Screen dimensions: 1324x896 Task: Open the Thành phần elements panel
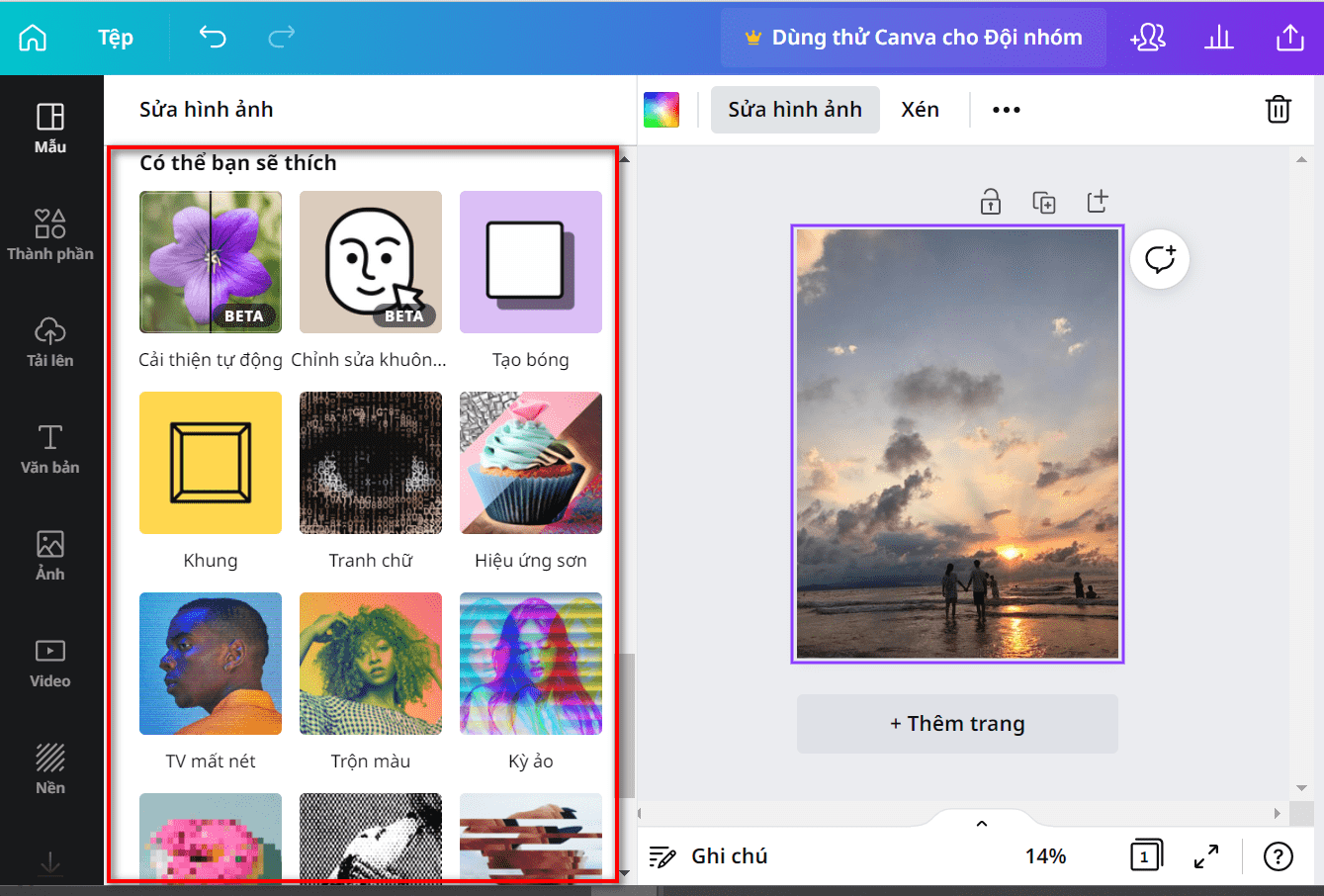click(50, 234)
